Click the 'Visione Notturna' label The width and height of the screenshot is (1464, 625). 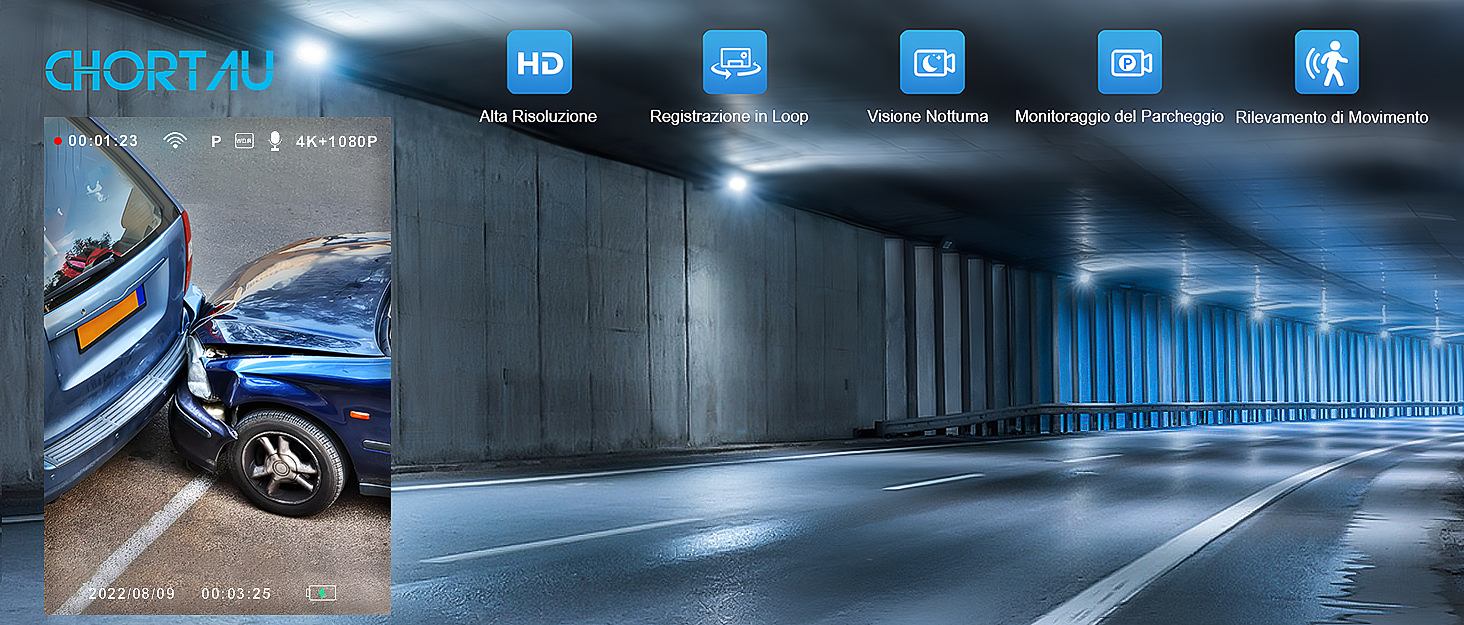tap(928, 116)
